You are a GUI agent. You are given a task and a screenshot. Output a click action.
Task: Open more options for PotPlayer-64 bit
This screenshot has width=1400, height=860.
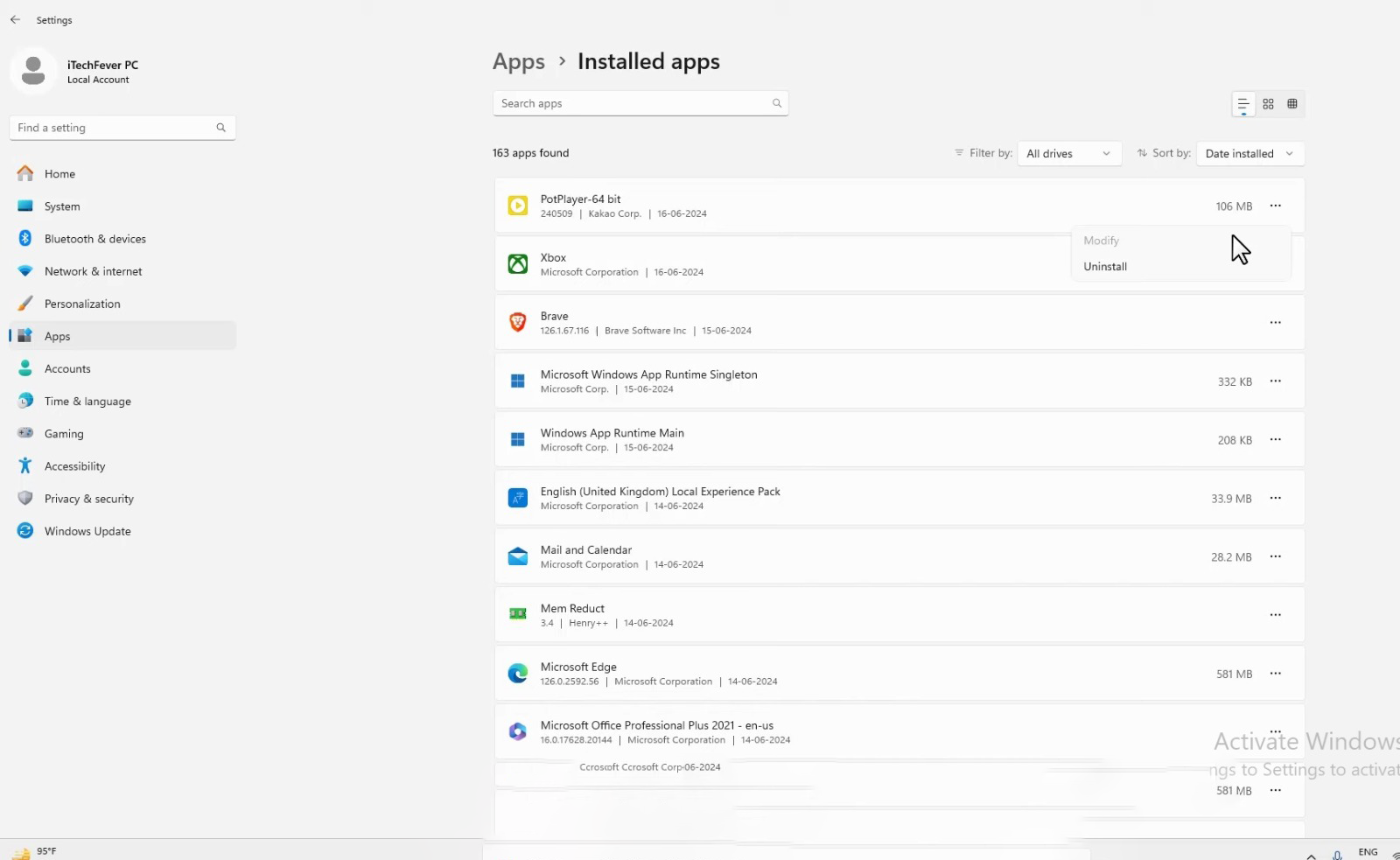click(1276, 206)
